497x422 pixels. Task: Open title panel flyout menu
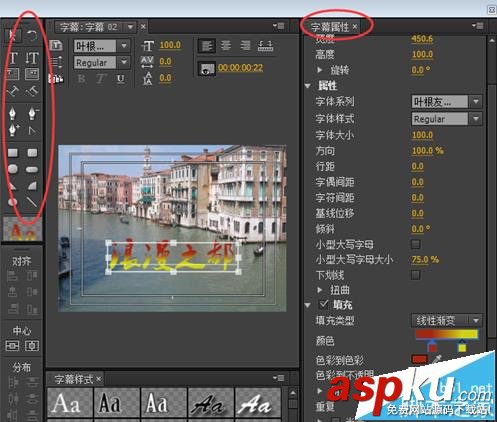point(279,25)
